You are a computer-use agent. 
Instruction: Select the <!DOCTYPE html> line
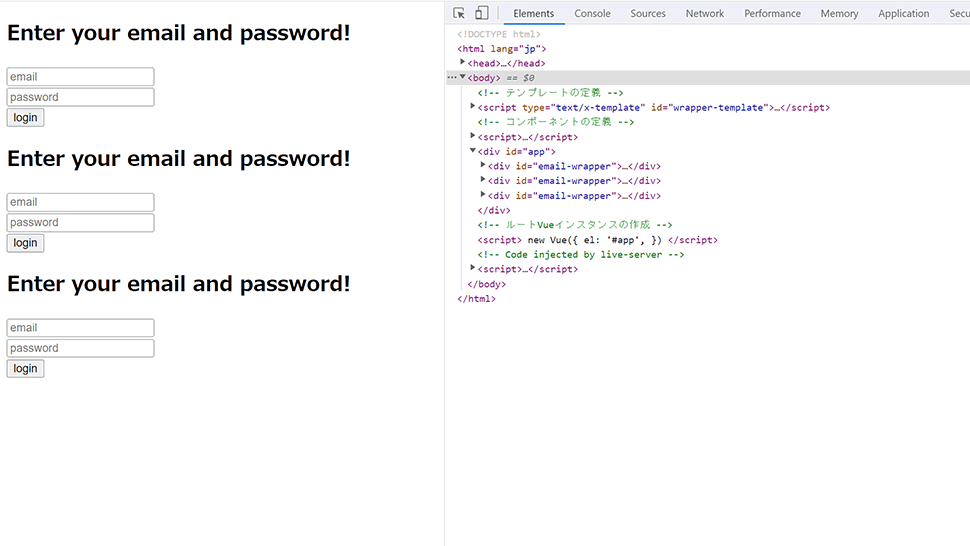pyautogui.click(x=499, y=34)
